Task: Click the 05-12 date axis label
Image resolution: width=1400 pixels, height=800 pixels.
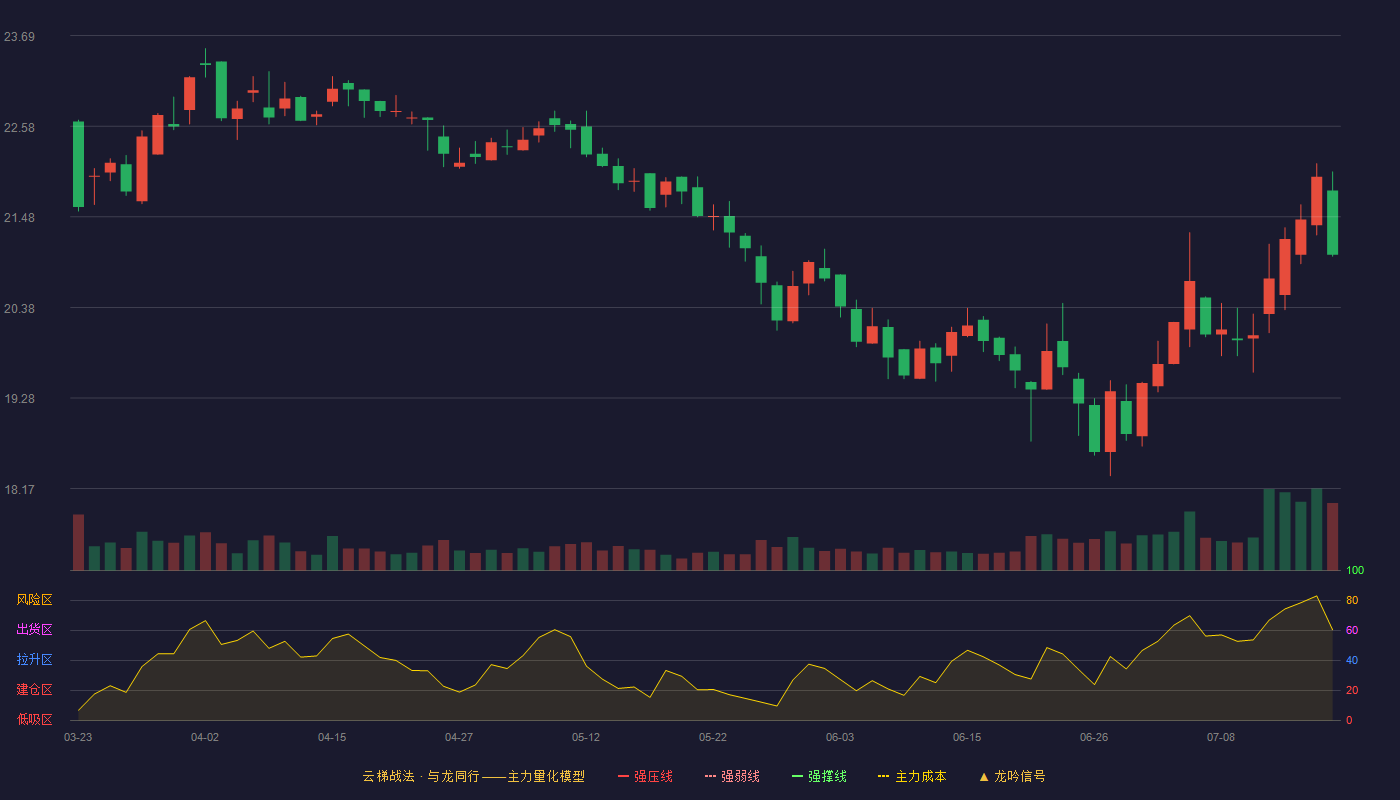Action: [586, 737]
